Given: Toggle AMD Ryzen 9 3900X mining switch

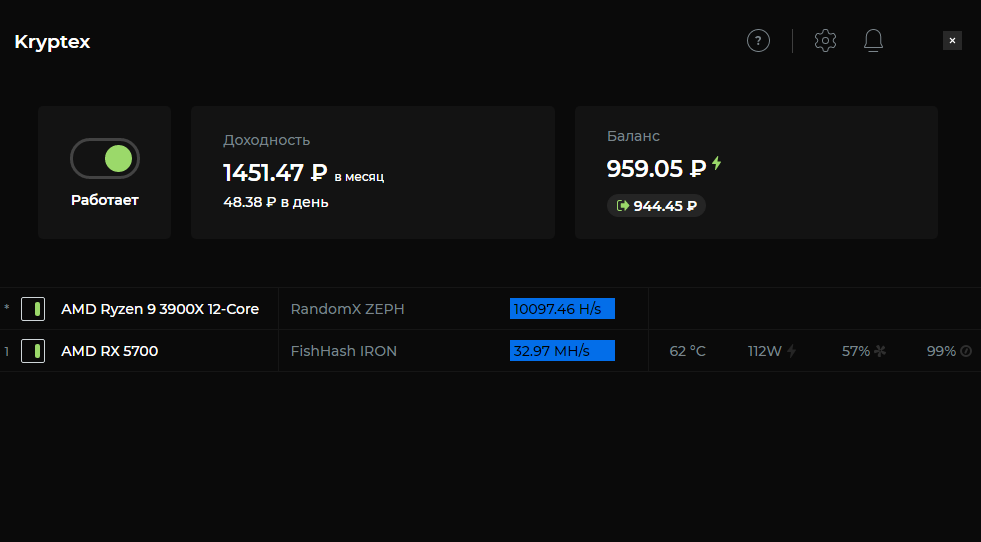Looking at the screenshot, I should pyautogui.click(x=33, y=309).
